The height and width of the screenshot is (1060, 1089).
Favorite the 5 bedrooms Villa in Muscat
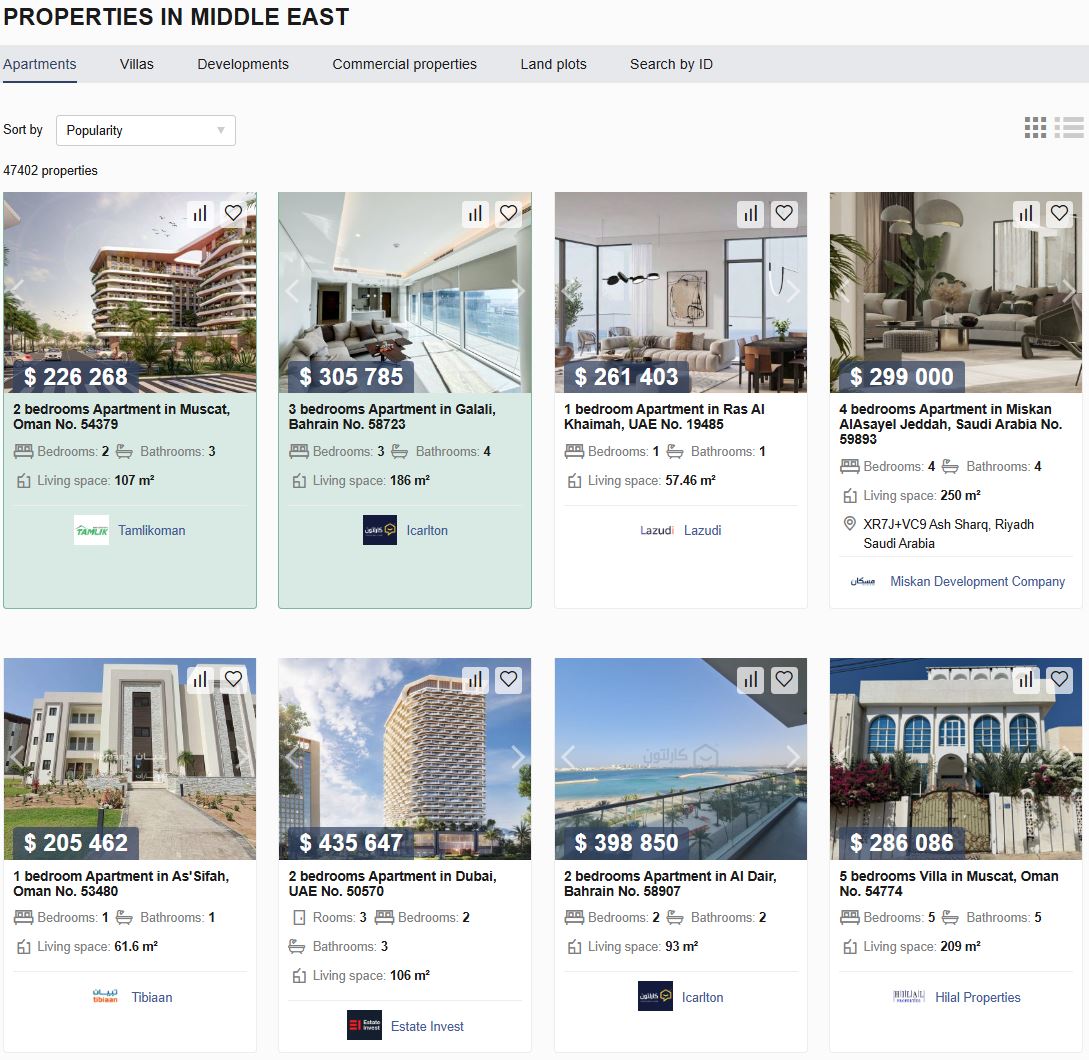1059,679
